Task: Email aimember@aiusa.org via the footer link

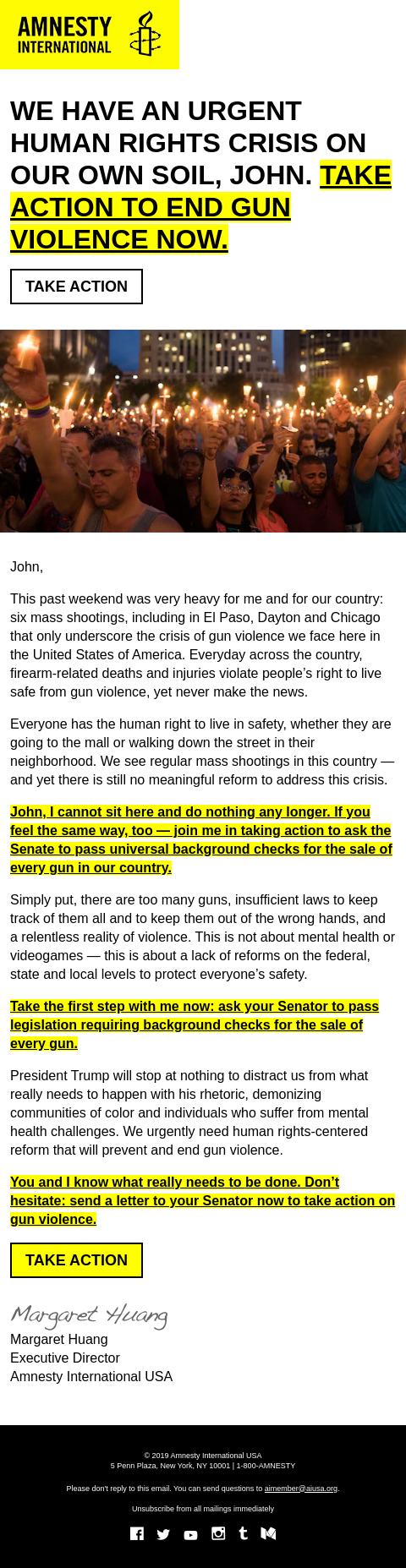Action: [301, 1489]
